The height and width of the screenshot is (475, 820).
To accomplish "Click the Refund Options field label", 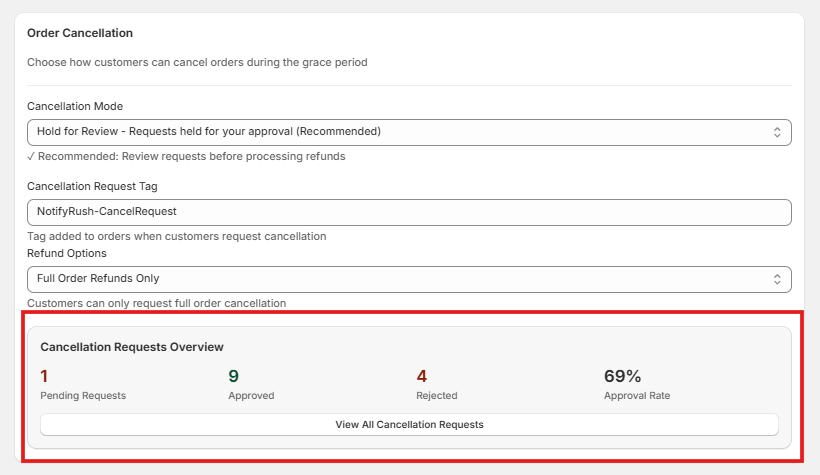I will (67, 253).
